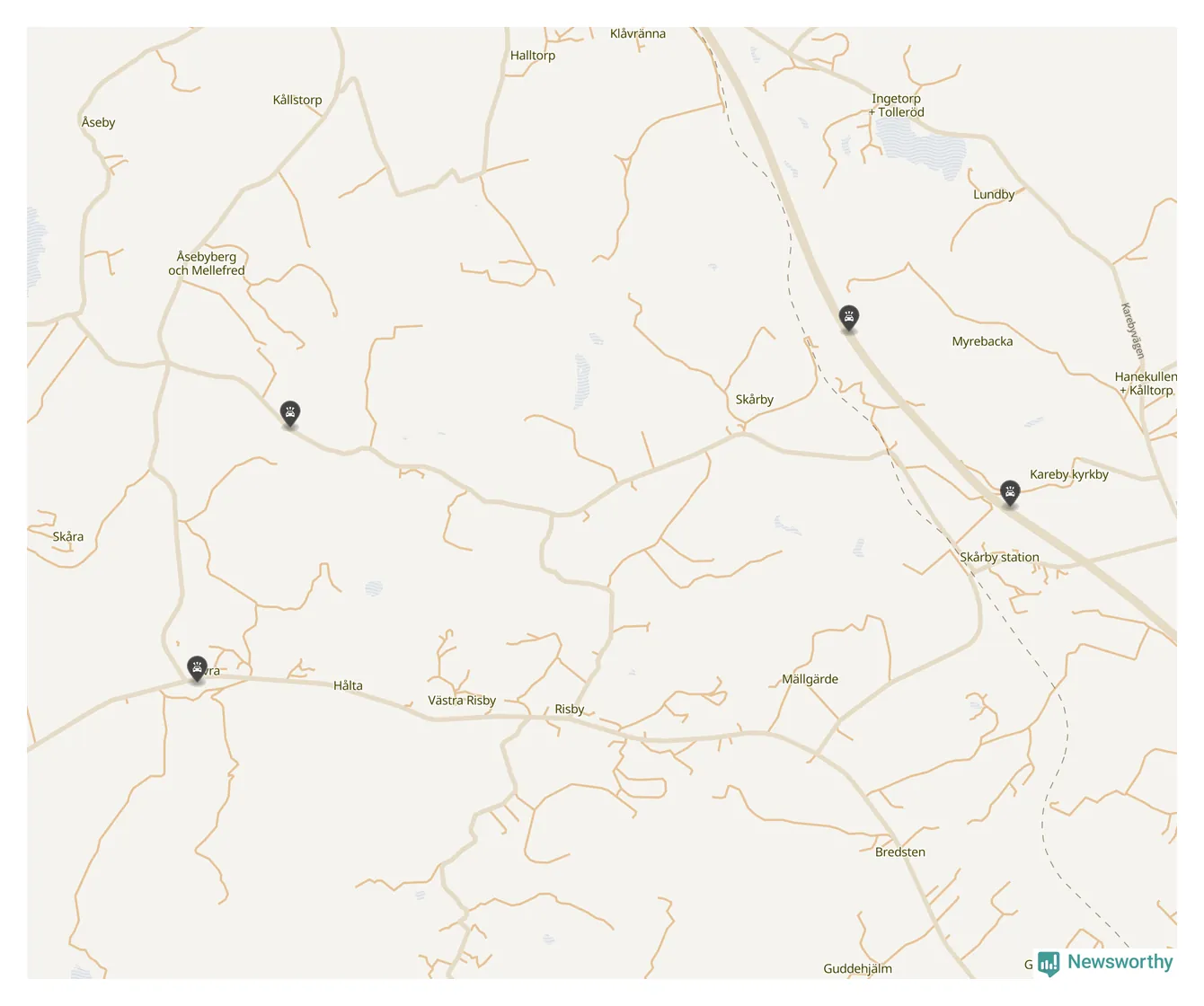Click the Västra Risby place name
1204x1006 pixels.
coord(462,701)
